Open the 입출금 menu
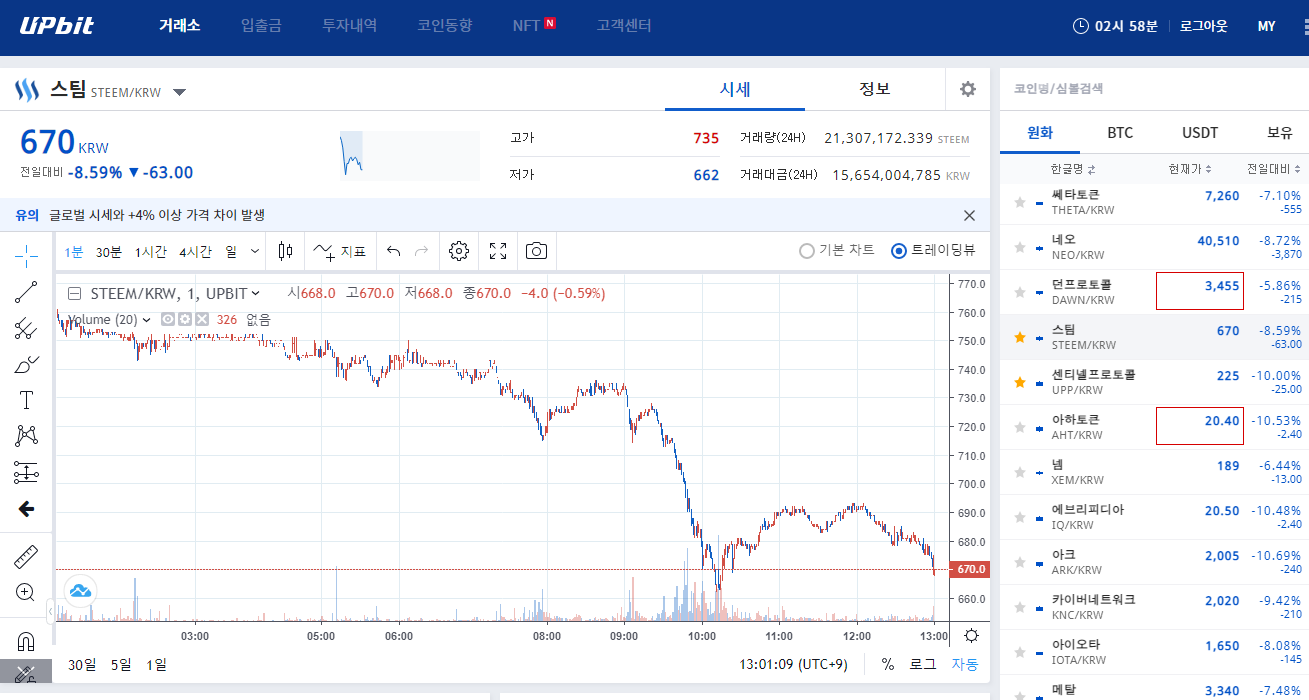This screenshot has height=700, width=1309. 261,26
